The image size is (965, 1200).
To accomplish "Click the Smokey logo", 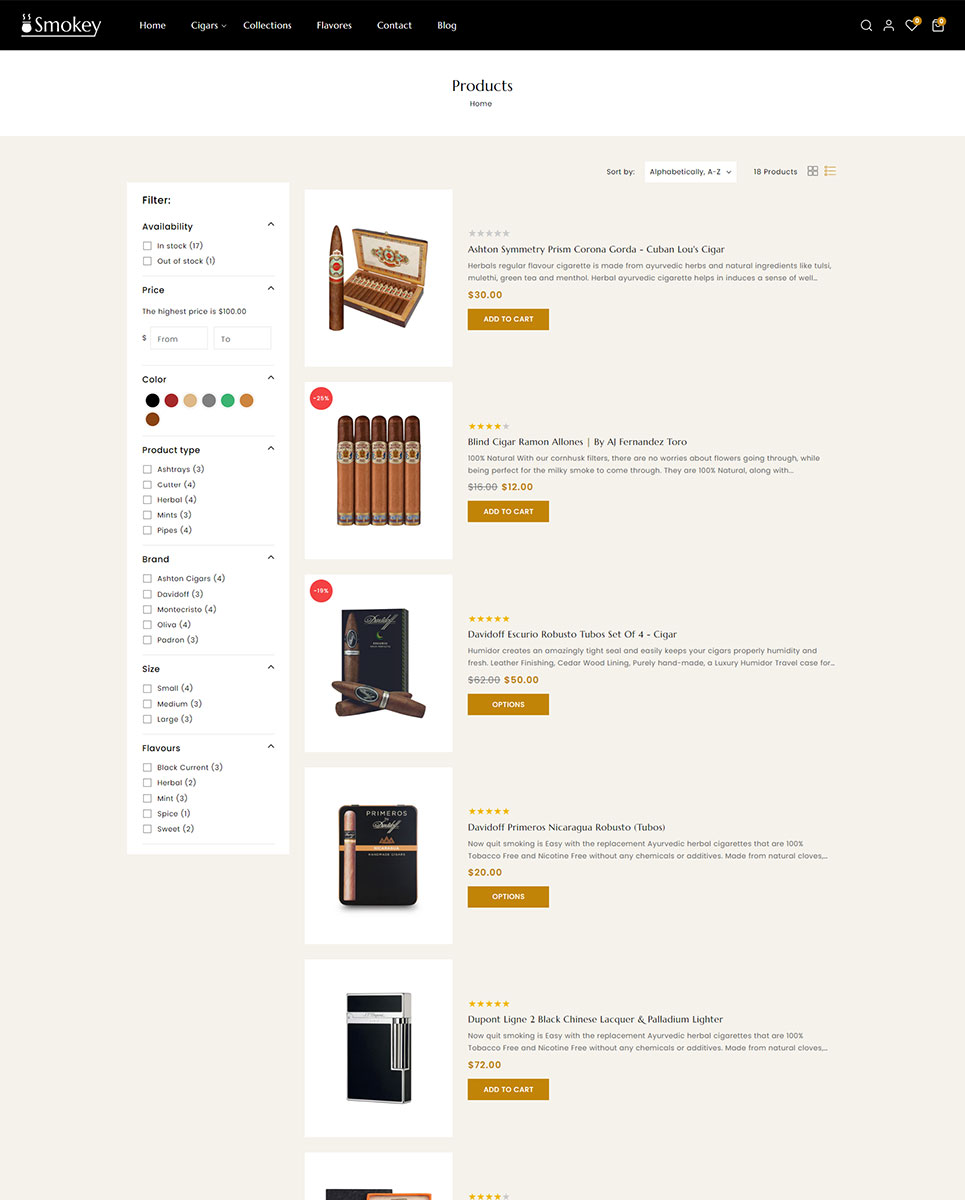I will 61,25.
